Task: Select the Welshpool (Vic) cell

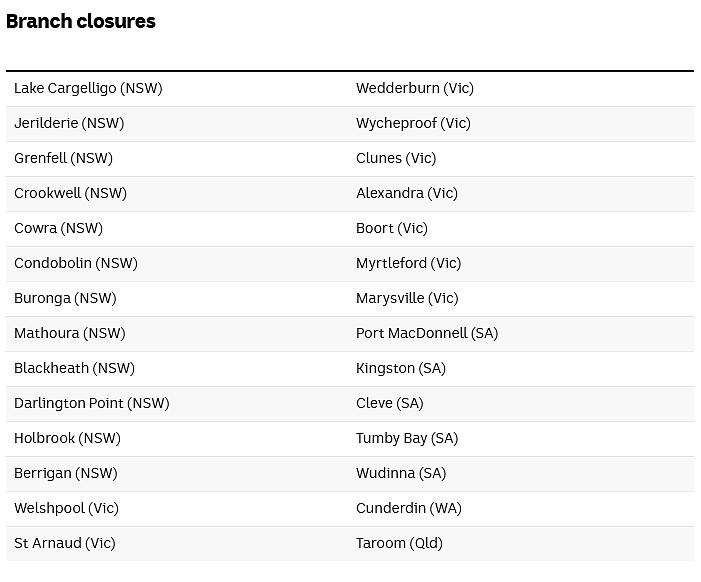Action: [66, 508]
